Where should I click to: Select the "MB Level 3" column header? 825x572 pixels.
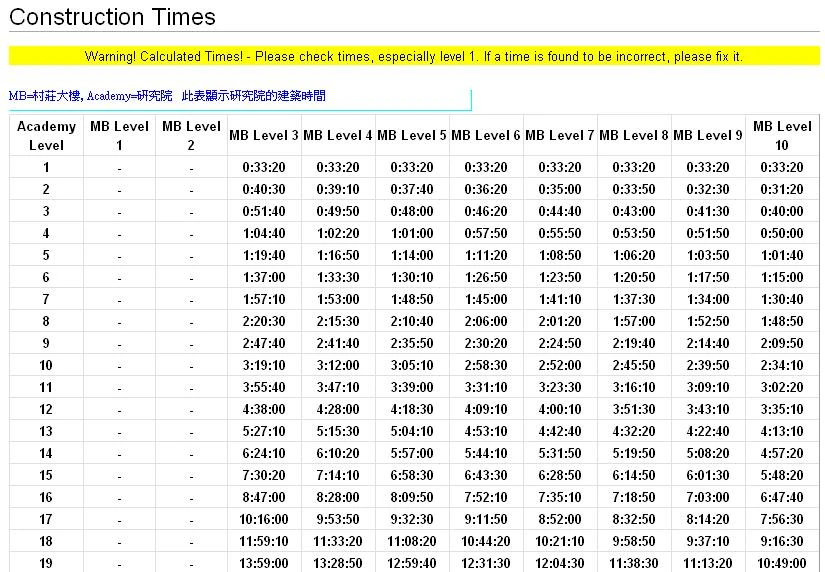point(264,135)
